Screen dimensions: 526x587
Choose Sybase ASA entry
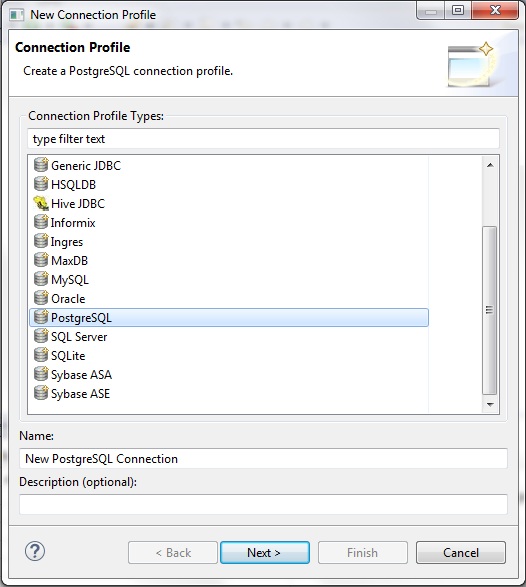pos(81,375)
